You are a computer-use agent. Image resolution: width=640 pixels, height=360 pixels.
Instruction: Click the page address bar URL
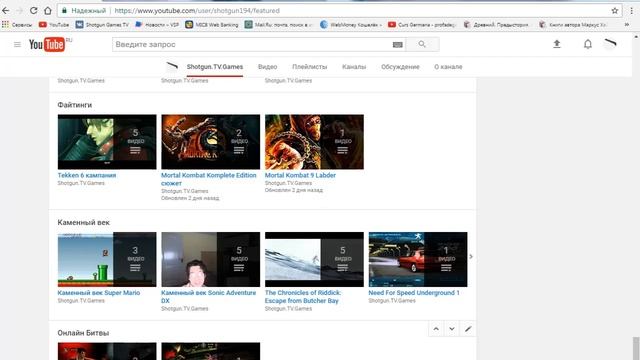[197, 11]
